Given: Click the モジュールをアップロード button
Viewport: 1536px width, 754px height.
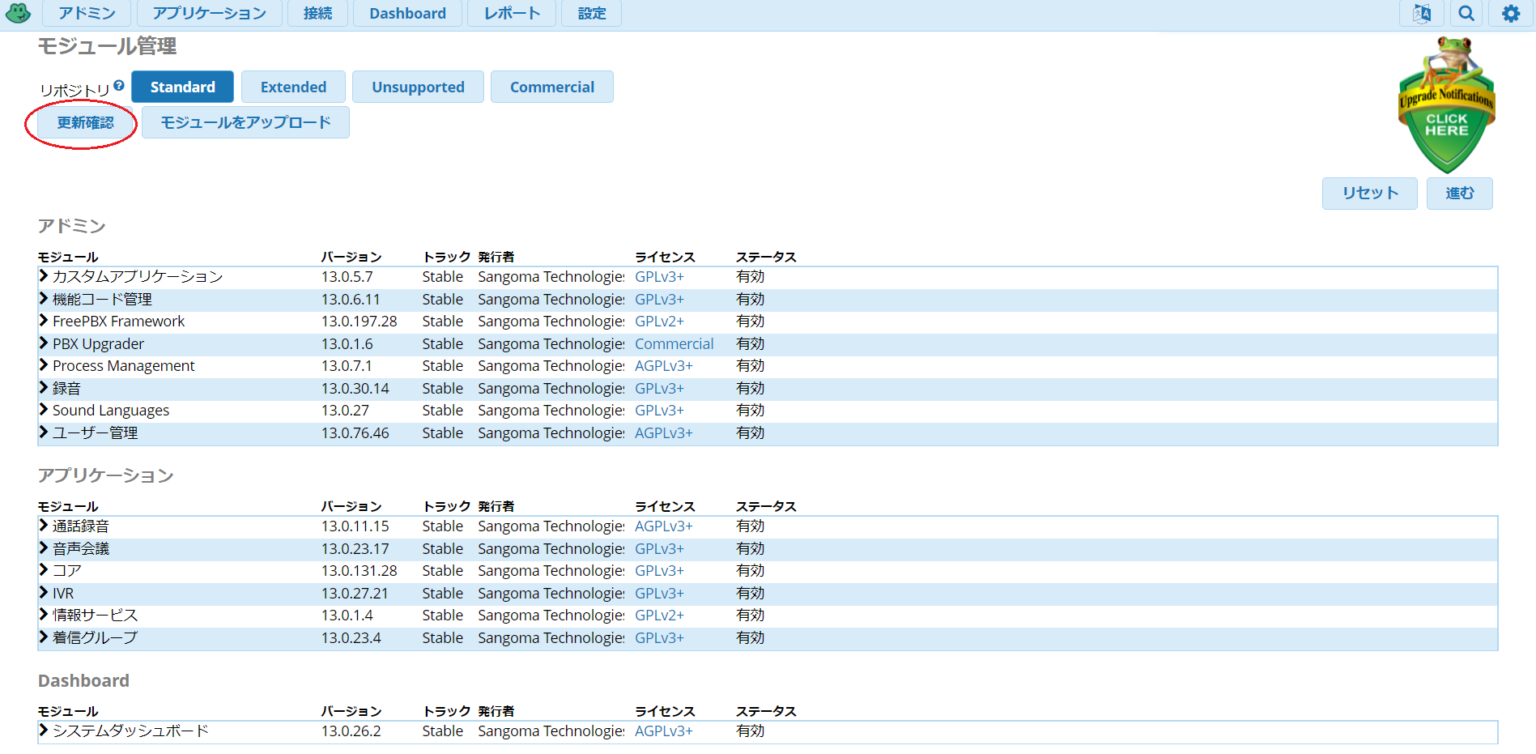Looking at the screenshot, I should point(245,122).
